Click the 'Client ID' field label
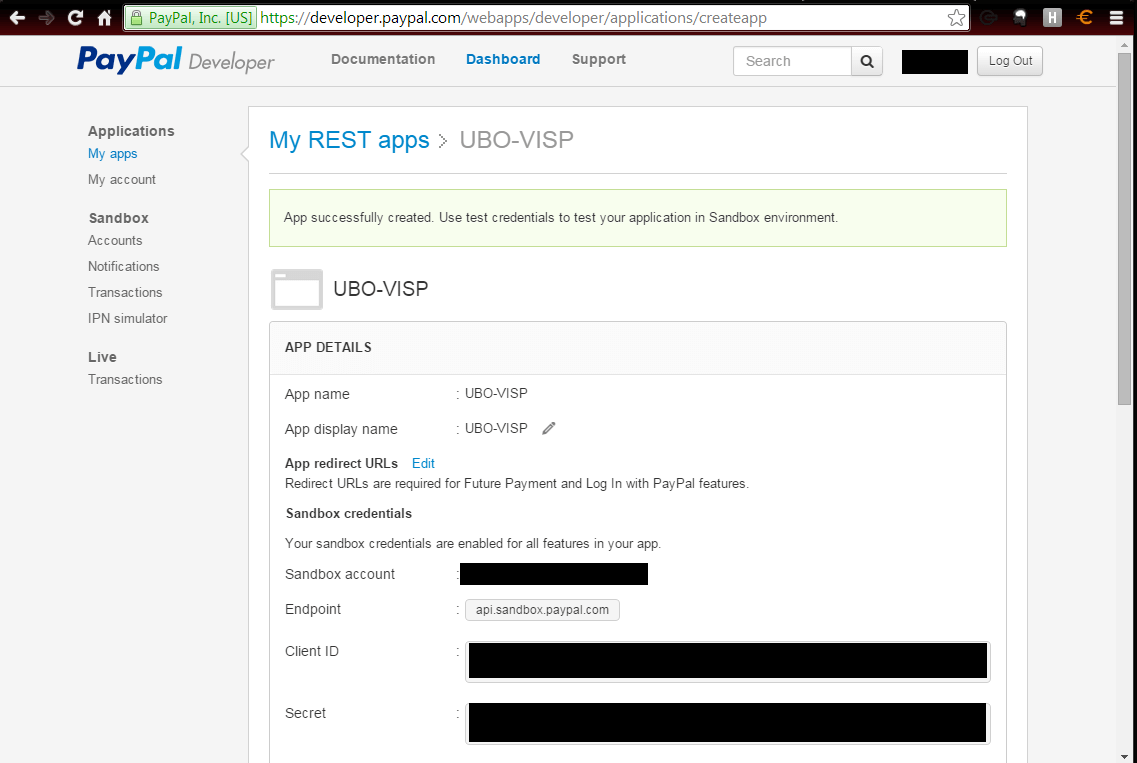 pyautogui.click(x=312, y=651)
